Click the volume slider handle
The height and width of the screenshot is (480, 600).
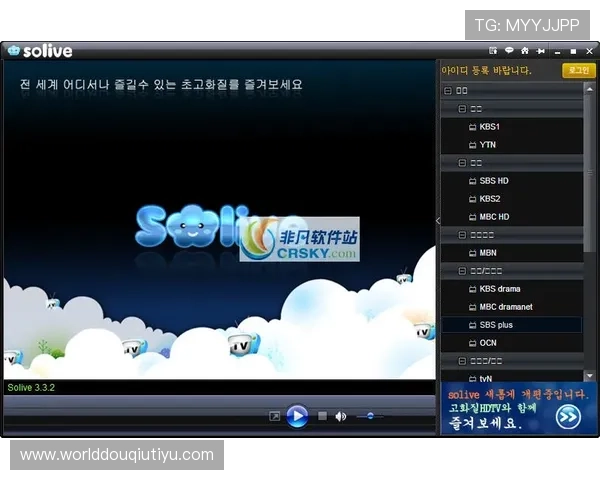tap(370, 416)
